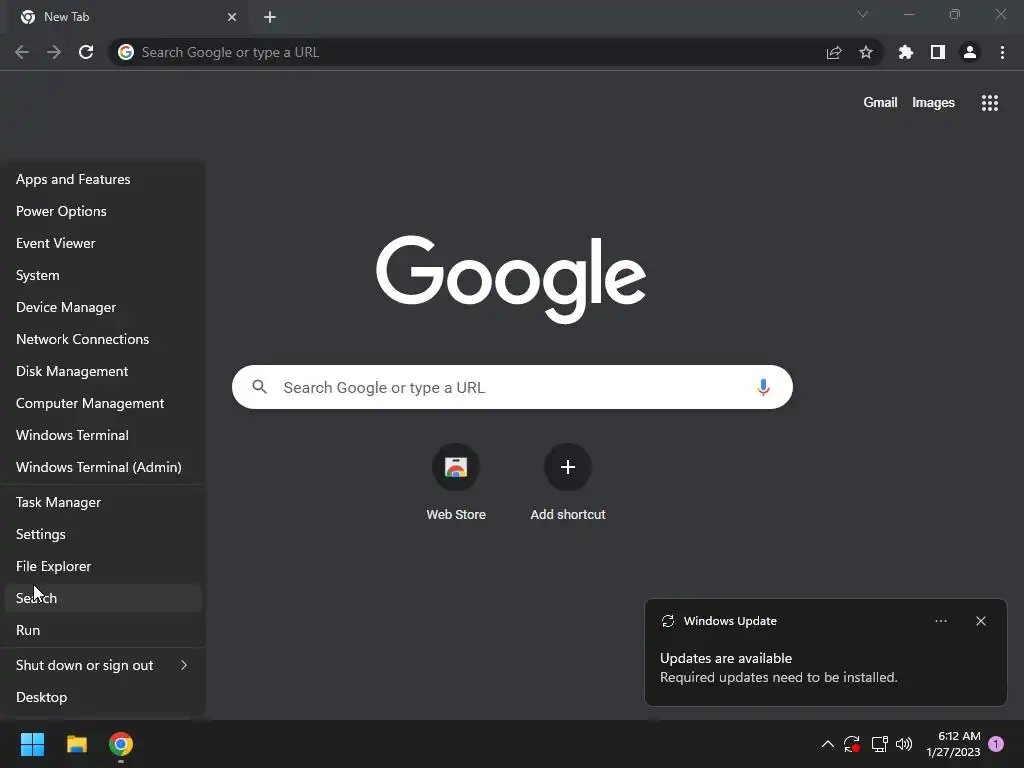Click the Windows Start button
The image size is (1024, 768).
coord(32,744)
